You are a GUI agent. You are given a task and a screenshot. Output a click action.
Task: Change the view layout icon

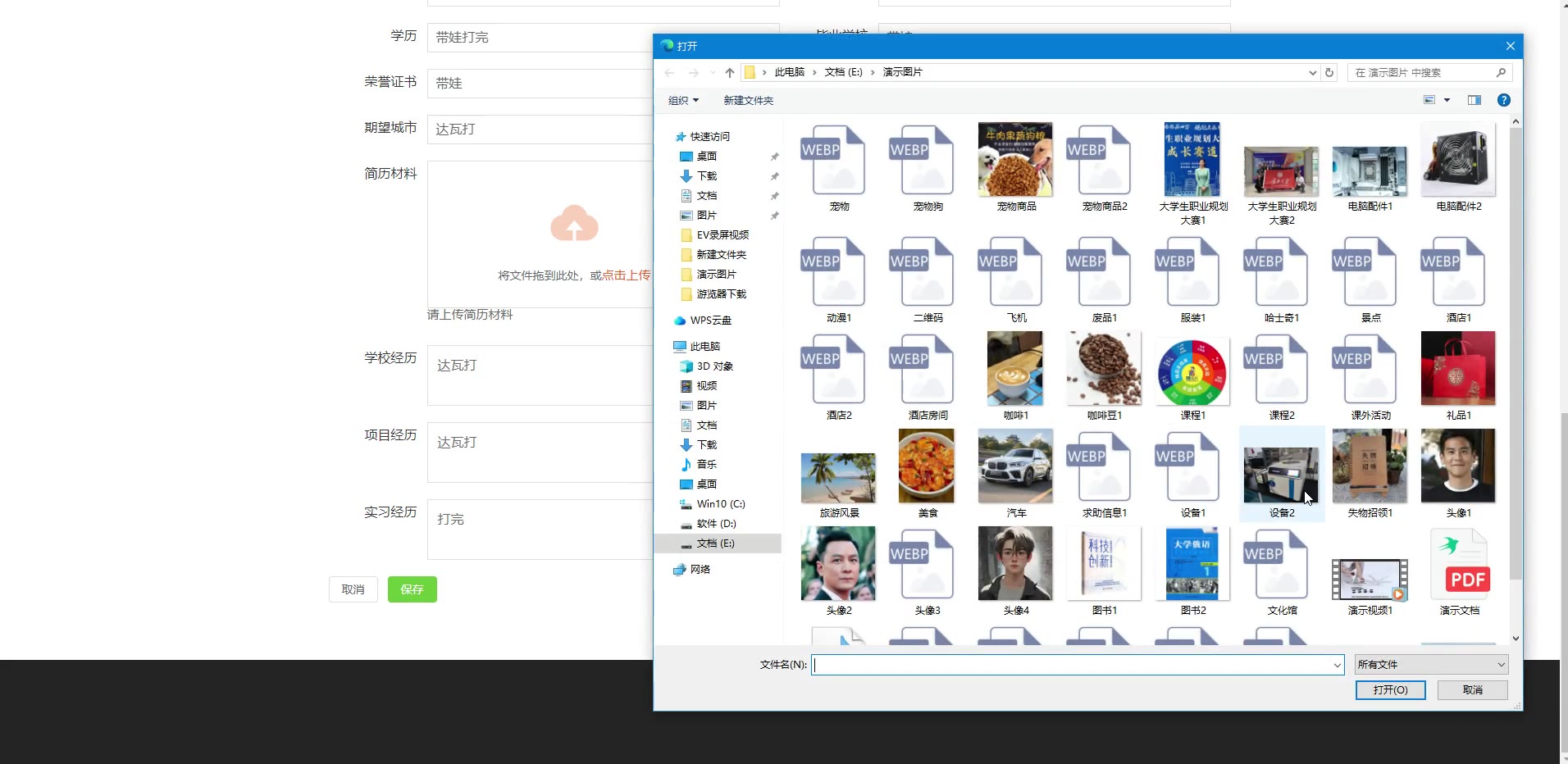[1429, 100]
